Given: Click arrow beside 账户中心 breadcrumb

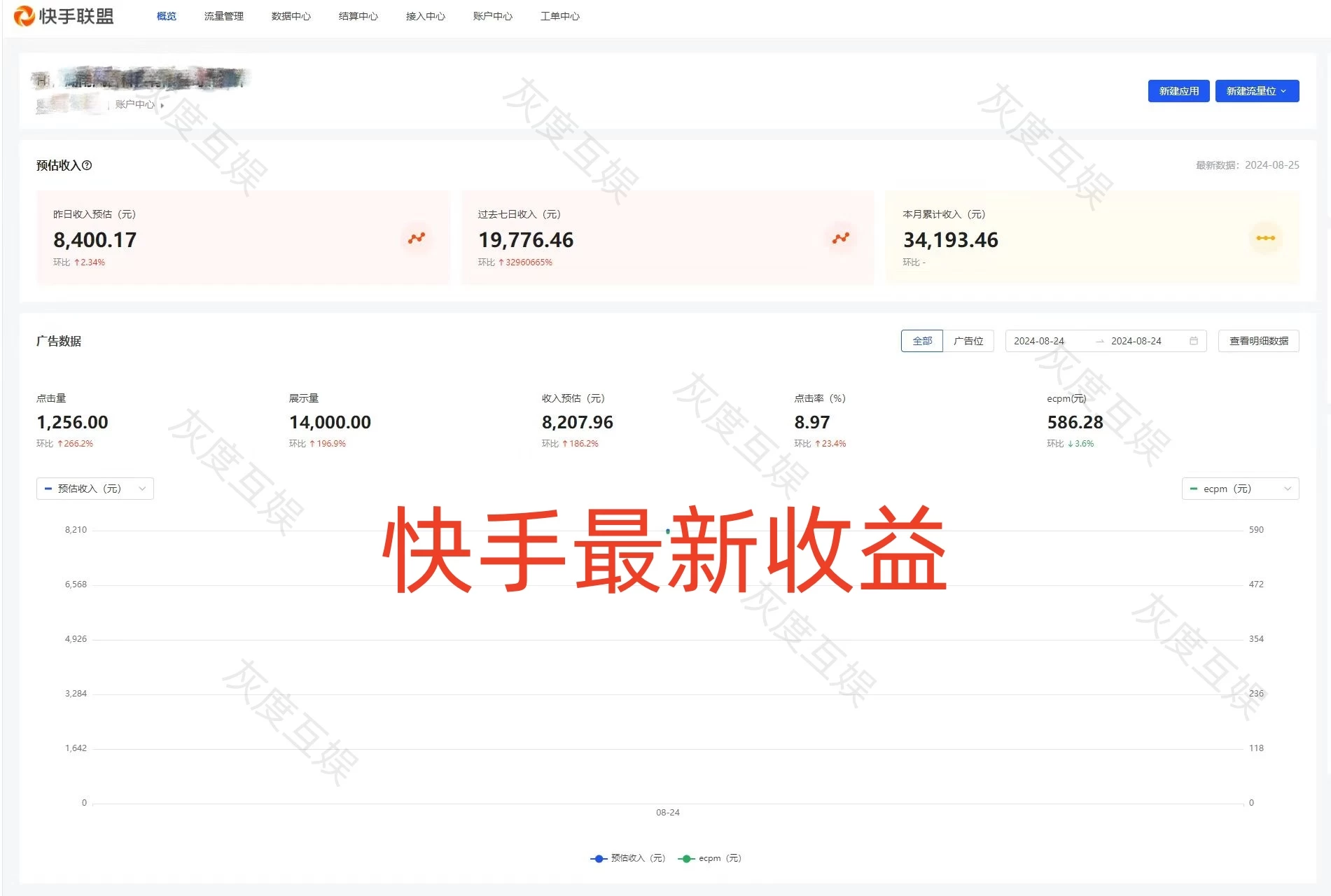Looking at the screenshot, I should (162, 105).
